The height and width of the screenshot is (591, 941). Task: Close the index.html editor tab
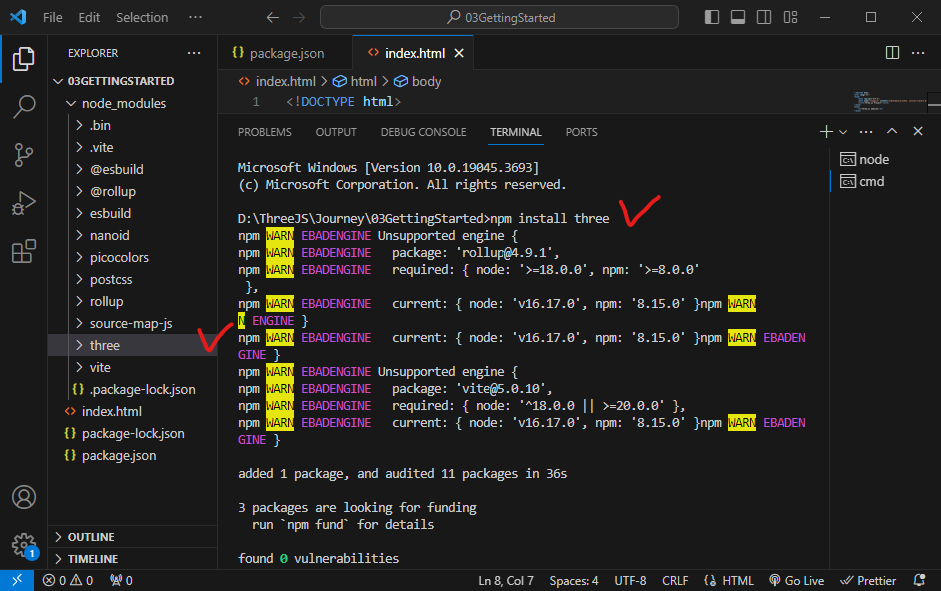[459, 53]
